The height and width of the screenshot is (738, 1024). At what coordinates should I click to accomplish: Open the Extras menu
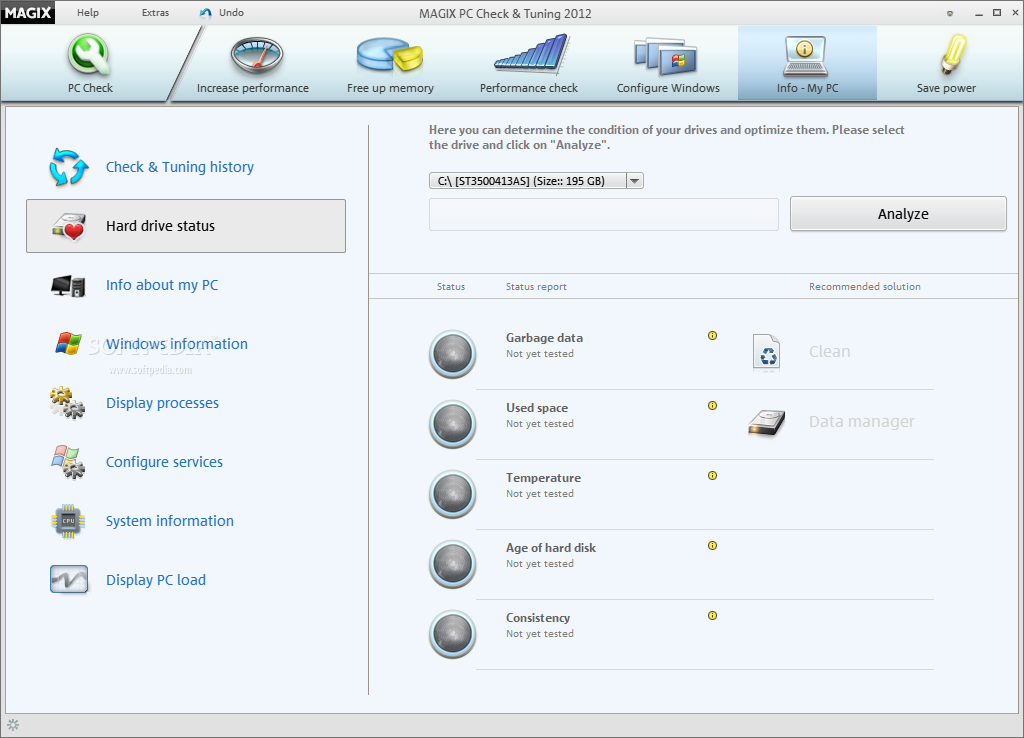click(x=155, y=12)
